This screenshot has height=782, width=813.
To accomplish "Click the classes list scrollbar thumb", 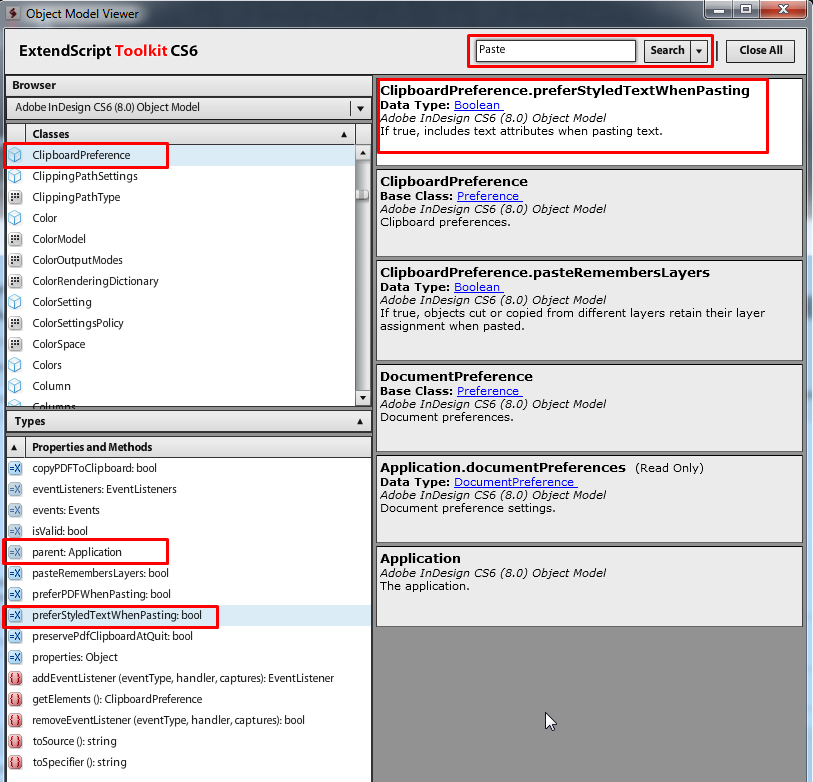I will tap(362, 194).
